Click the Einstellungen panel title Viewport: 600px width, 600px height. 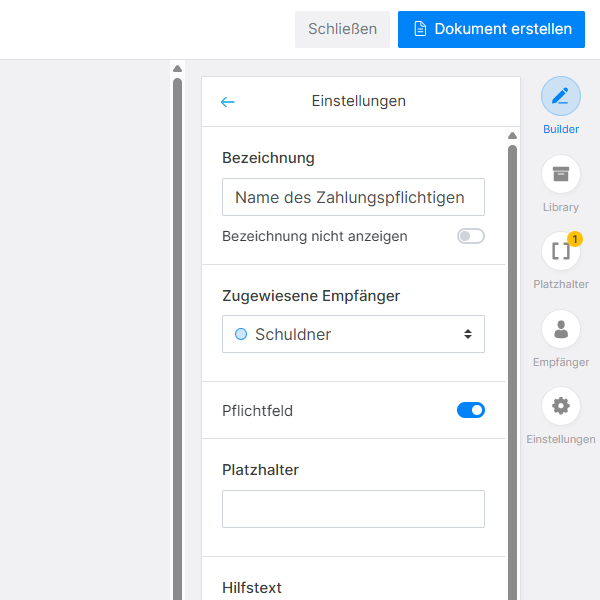(x=359, y=101)
